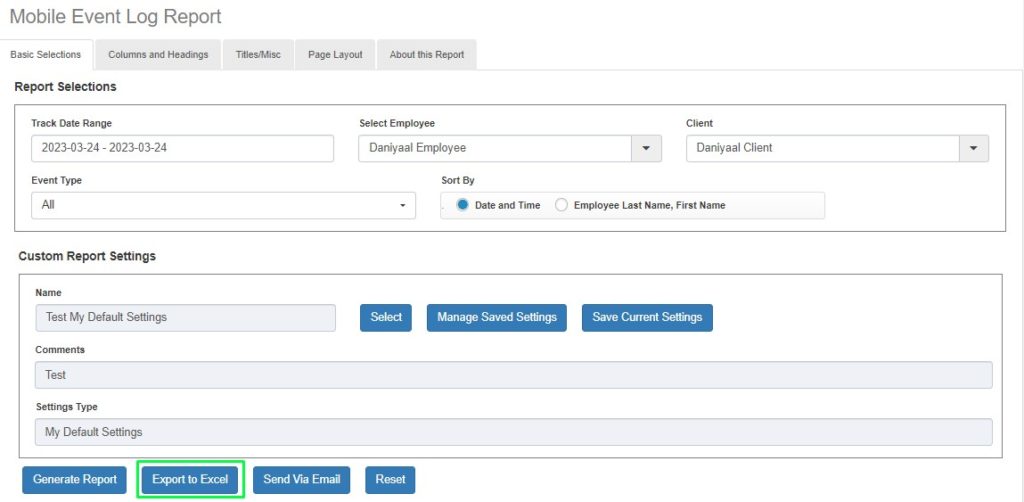Click the Track Date Range field

182,148
